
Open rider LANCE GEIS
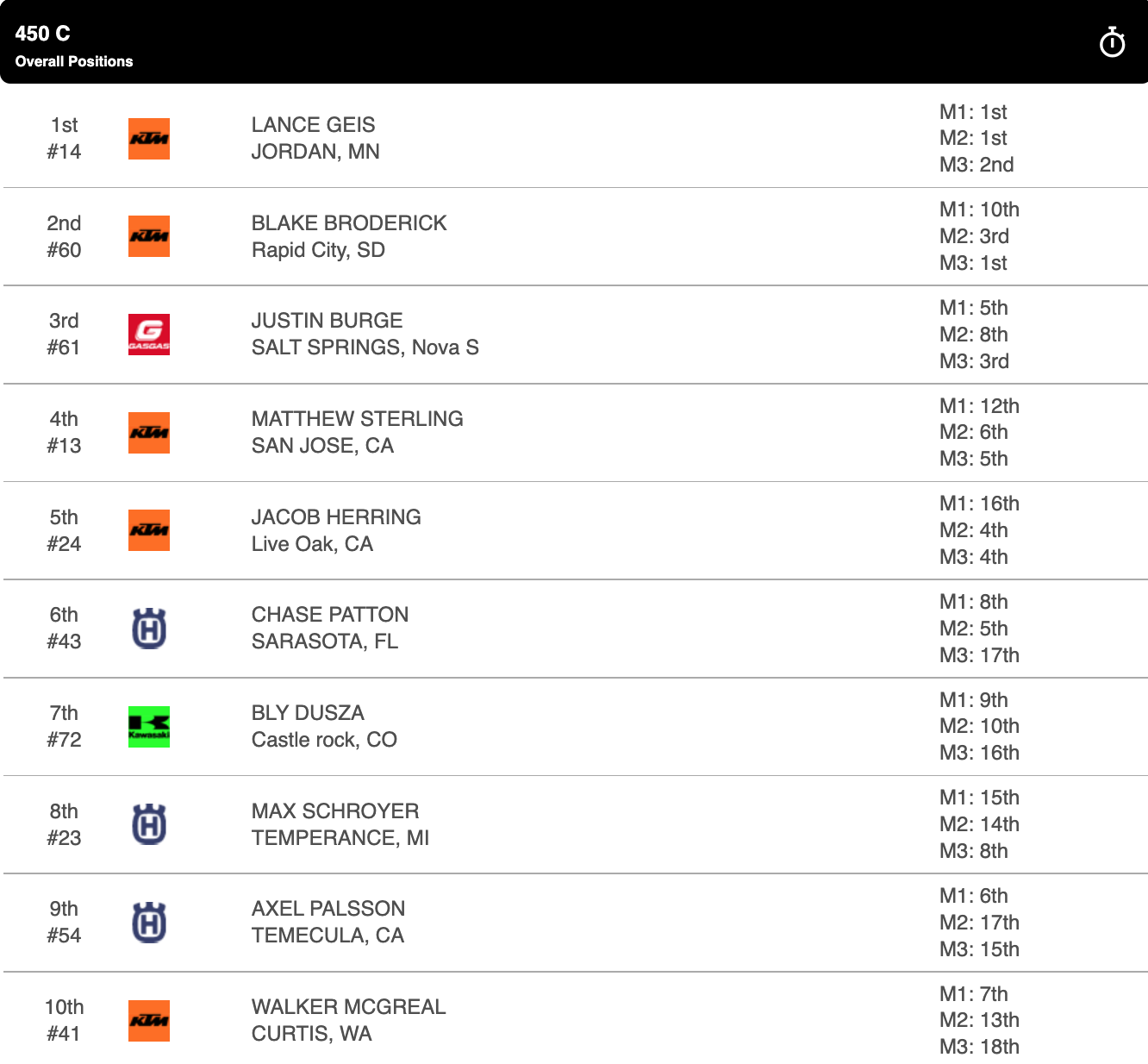coord(313,125)
